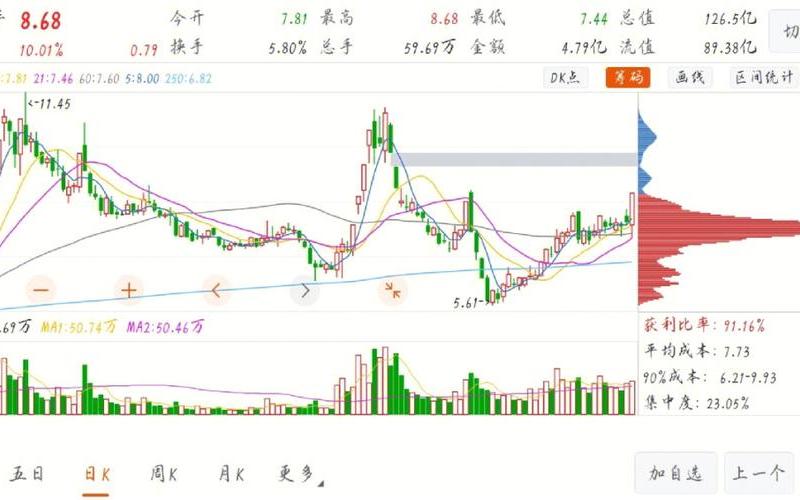The image size is (800, 500).
Task: Click the 平均成本 7.73 text
Action: tap(696, 351)
